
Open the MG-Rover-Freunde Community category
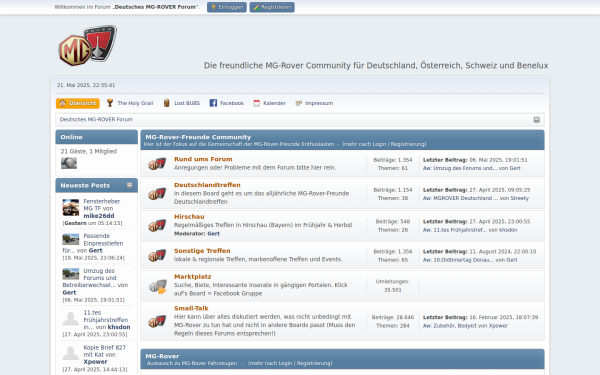coord(198,137)
